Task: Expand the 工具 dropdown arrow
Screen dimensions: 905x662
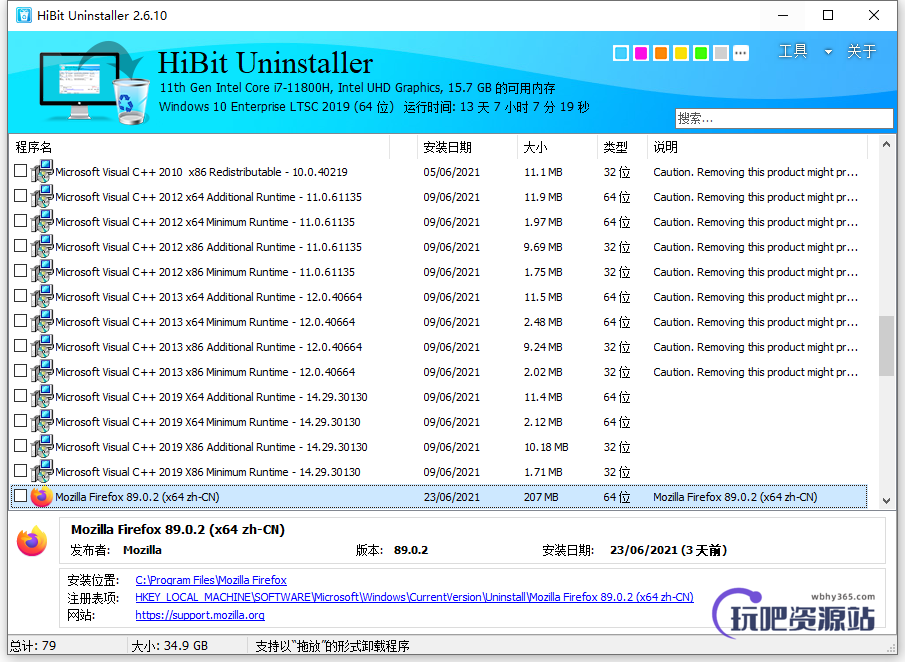Action: (x=828, y=52)
